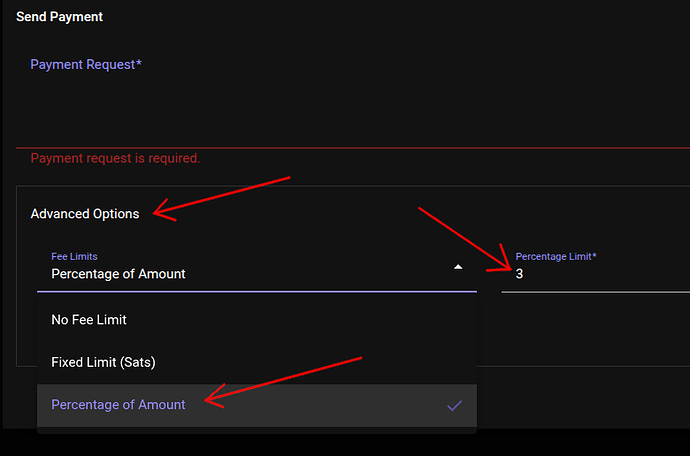This screenshot has width=690, height=456.
Task: Select the No Fee Limit option
Action: 89,320
